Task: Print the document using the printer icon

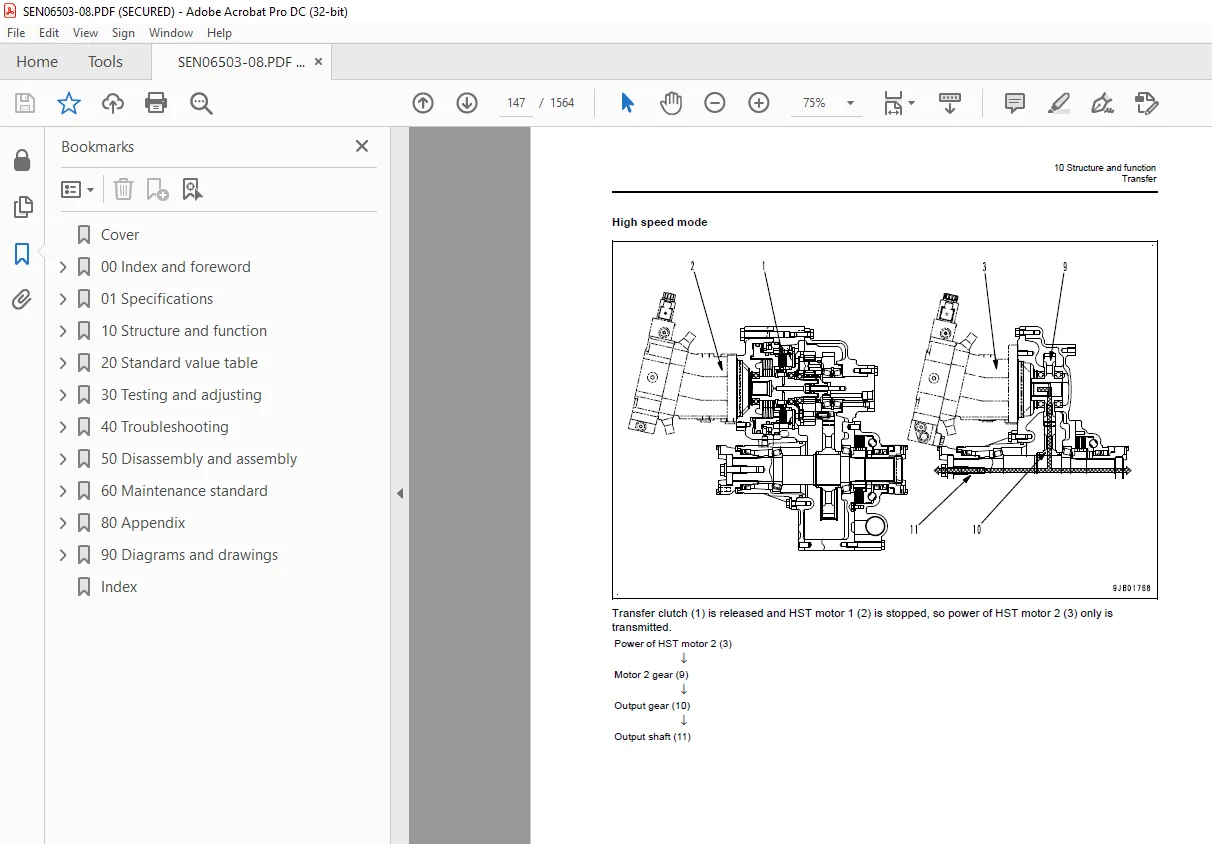Action: tap(156, 103)
